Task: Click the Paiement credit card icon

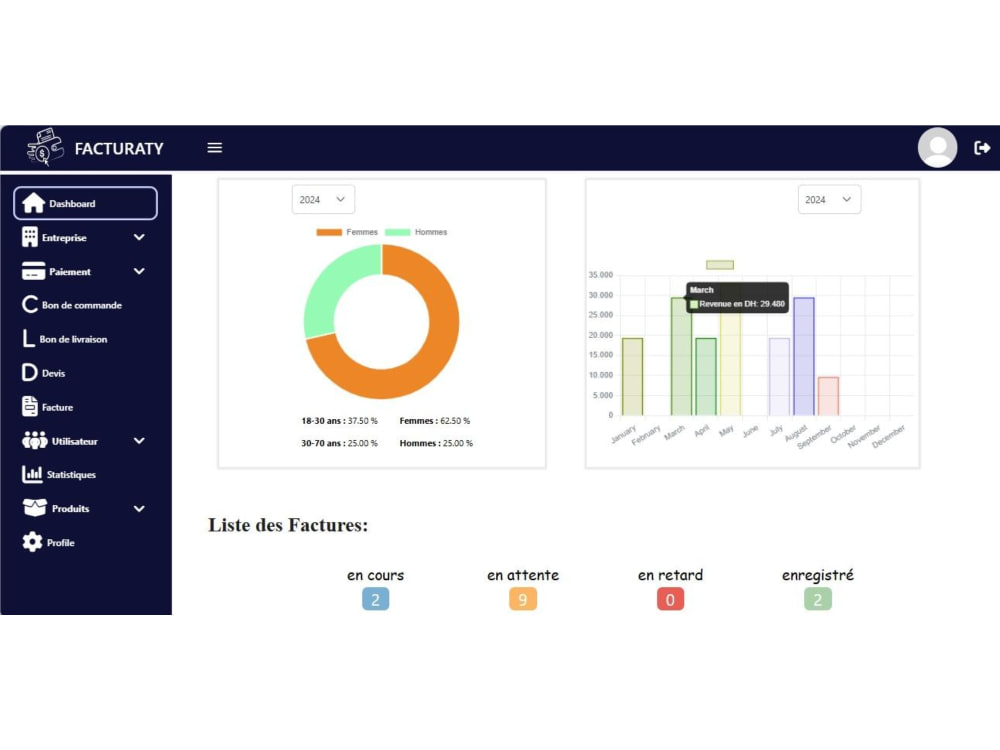Action: point(33,271)
